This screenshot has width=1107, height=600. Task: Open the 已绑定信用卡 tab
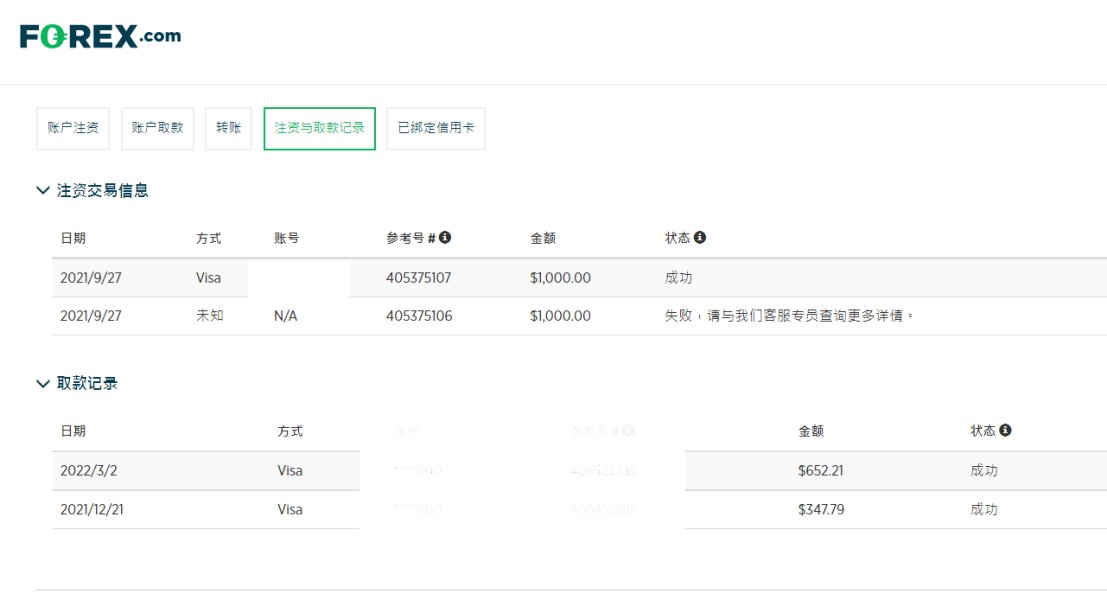pos(435,128)
